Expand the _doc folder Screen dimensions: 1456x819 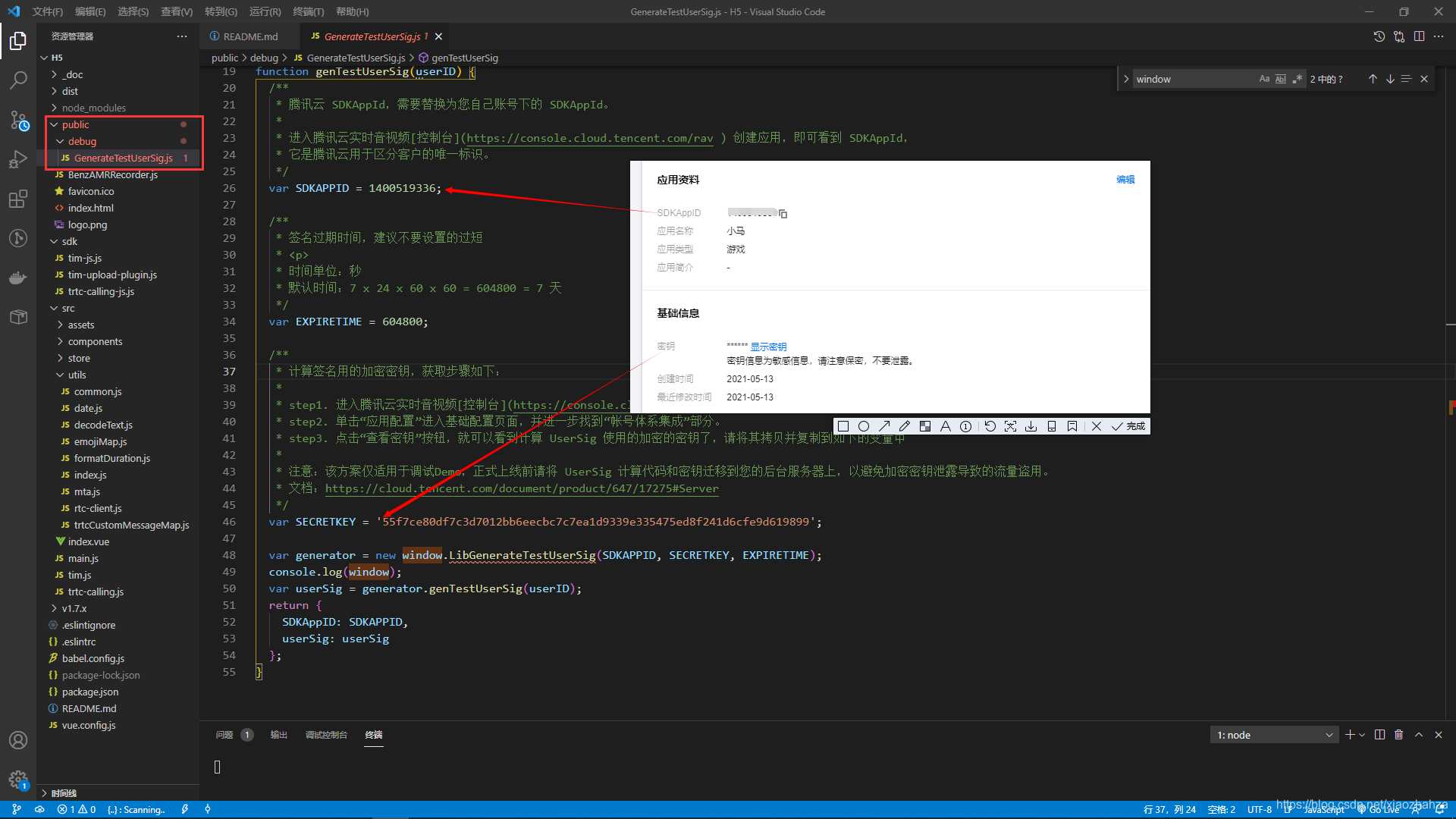[118, 74]
